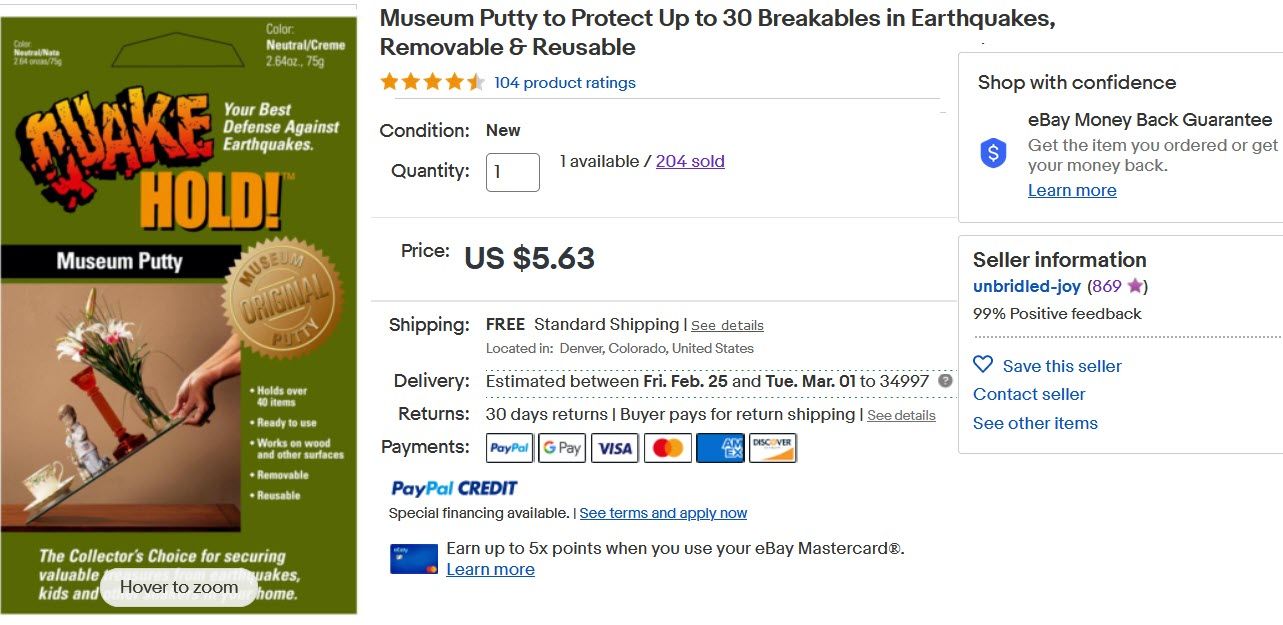Click the Quantity input field

[x=512, y=172]
